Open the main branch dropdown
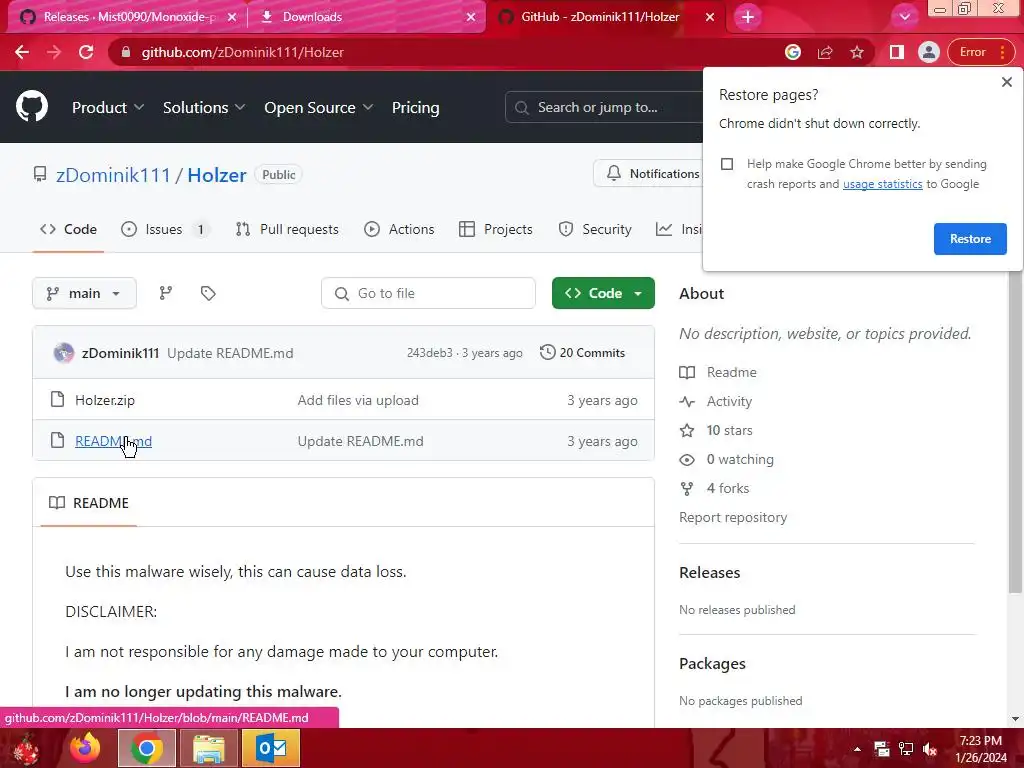 [84, 293]
